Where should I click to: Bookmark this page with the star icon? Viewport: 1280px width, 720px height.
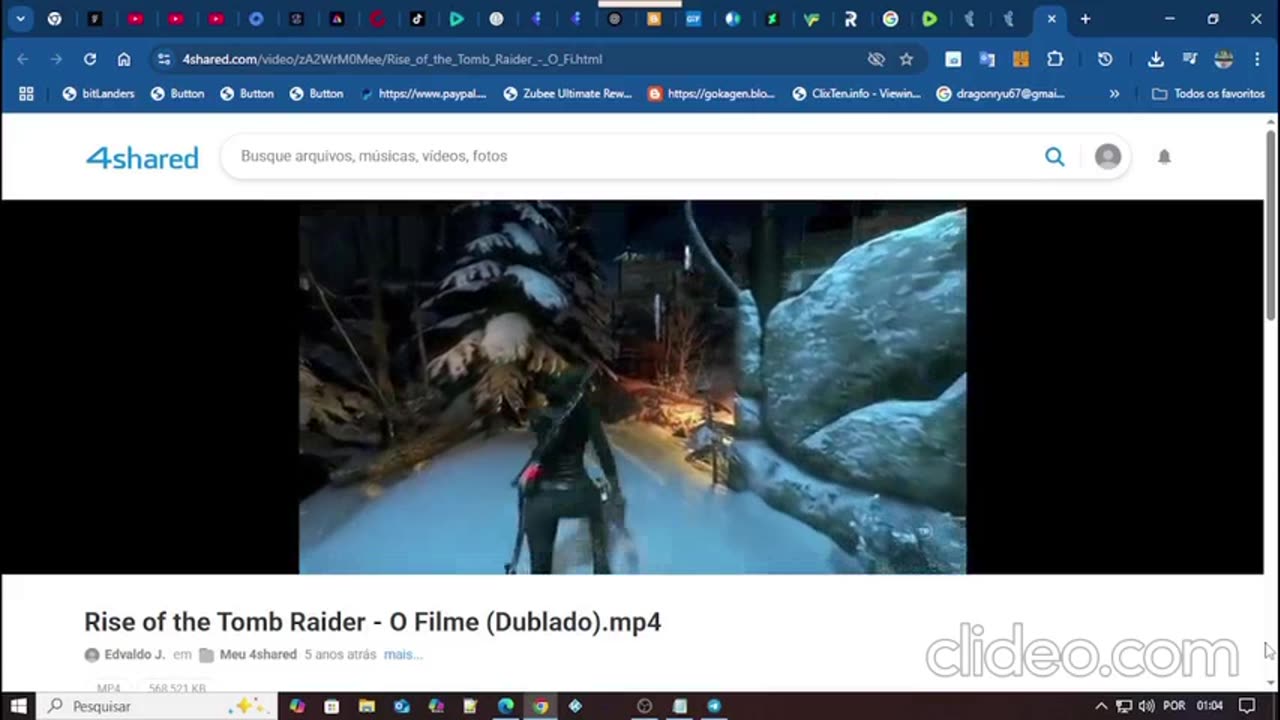pos(906,59)
